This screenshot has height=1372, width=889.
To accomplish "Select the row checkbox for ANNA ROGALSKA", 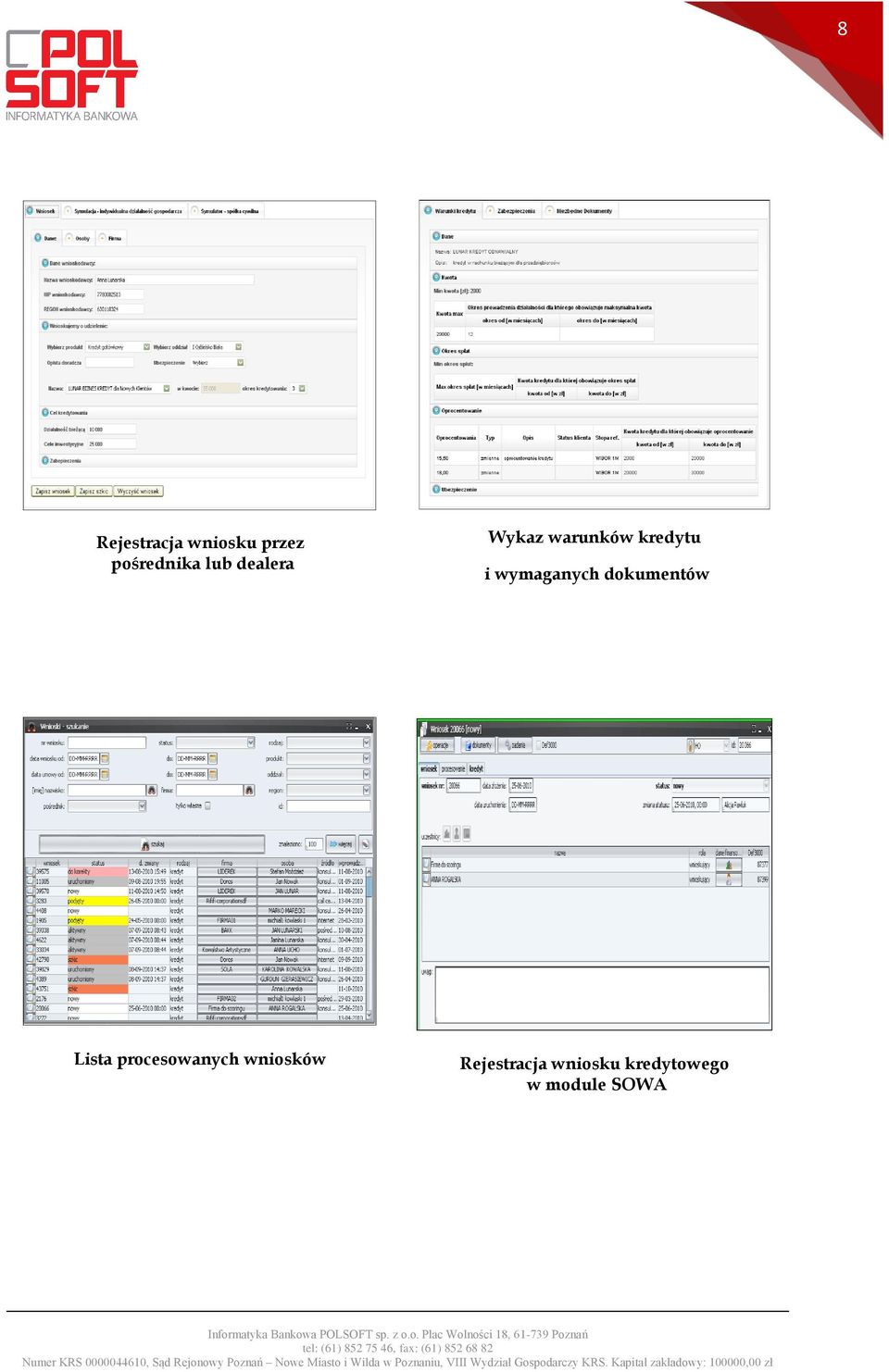I will [x=426, y=879].
